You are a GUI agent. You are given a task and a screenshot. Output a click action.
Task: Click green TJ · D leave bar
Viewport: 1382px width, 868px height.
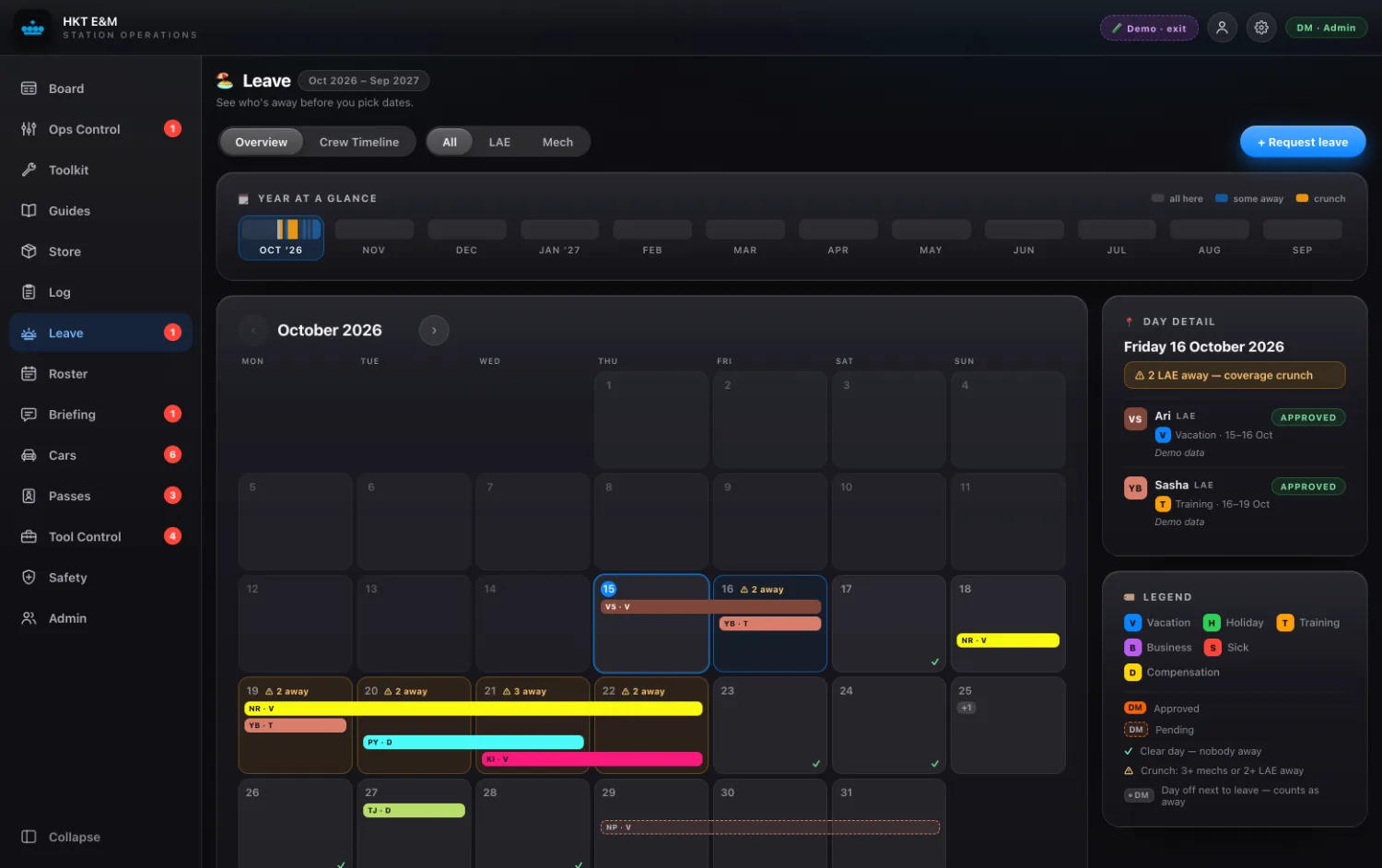[x=415, y=811]
